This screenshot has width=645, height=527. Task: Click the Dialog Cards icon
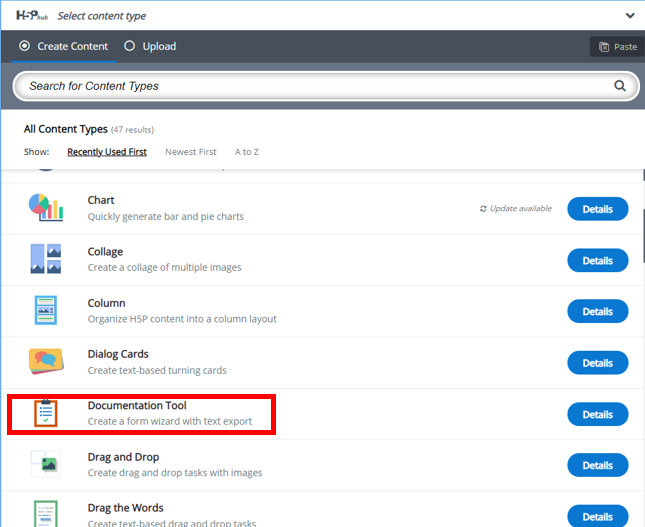point(46,361)
